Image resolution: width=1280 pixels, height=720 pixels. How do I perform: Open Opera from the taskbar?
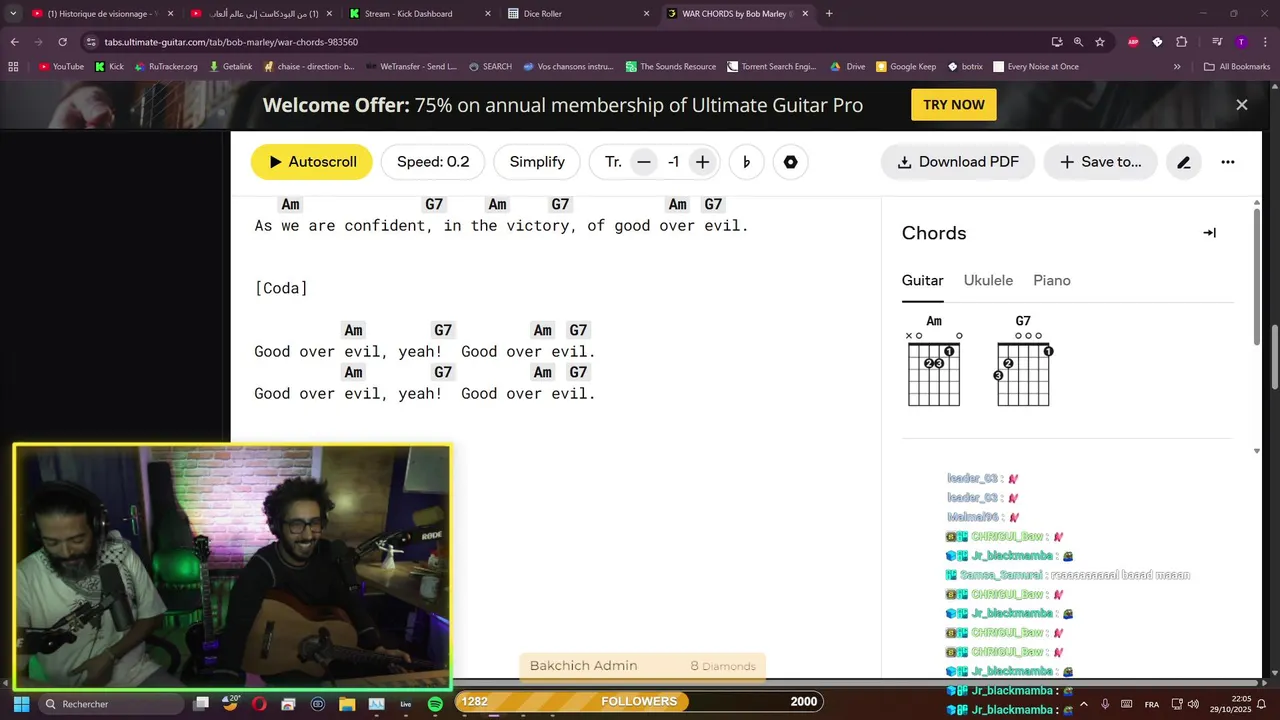[259, 704]
